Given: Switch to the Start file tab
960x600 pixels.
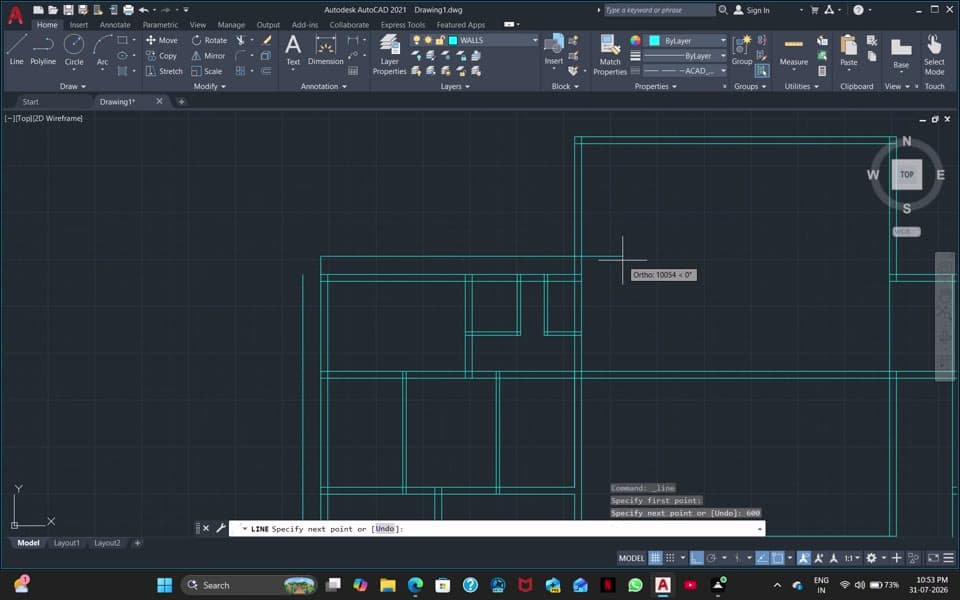Looking at the screenshot, I should (x=31, y=102).
